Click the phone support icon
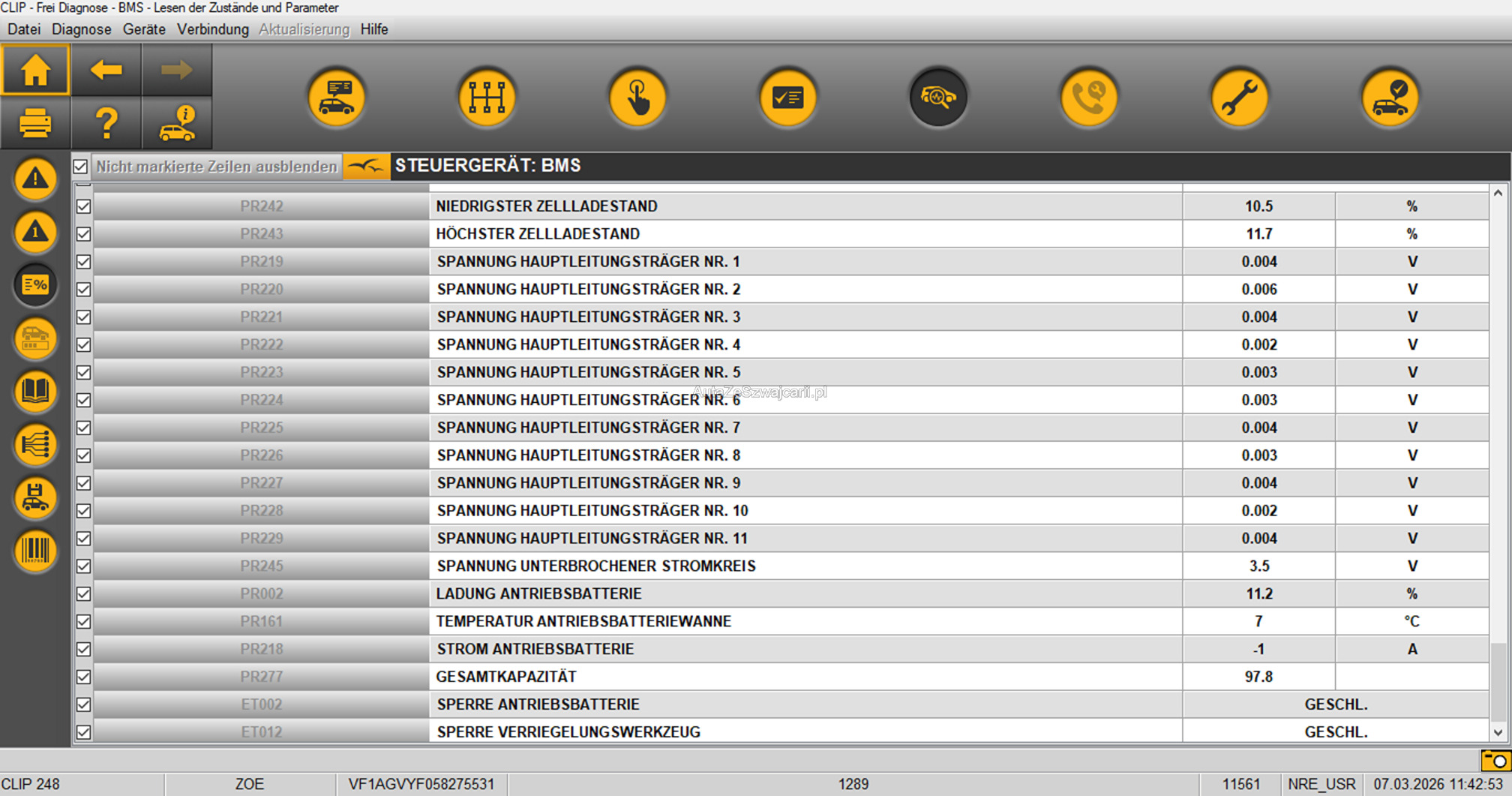 (1089, 98)
